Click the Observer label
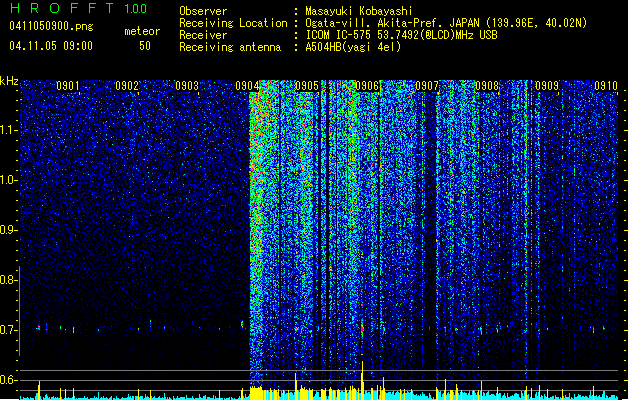Viewport: 629px width, 400px height. pos(203,11)
